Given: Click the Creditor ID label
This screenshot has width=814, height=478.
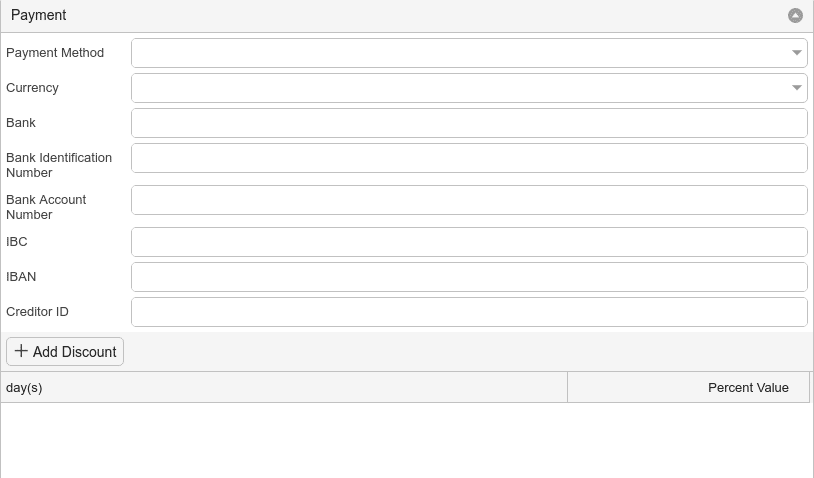Looking at the screenshot, I should point(37,311).
